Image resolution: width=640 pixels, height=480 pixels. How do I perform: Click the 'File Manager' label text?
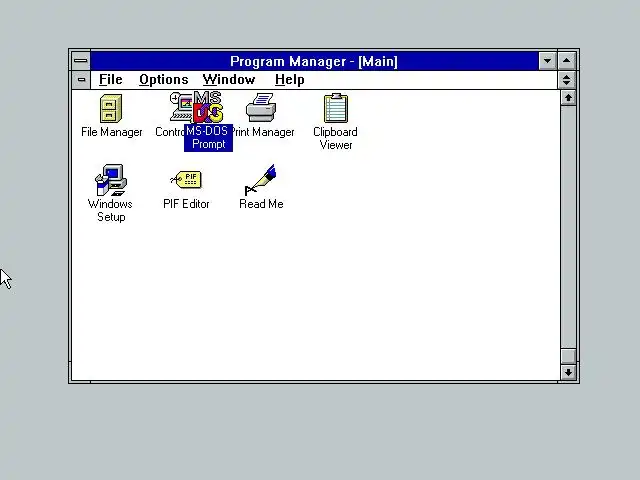pyautogui.click(x=111, y=132)
